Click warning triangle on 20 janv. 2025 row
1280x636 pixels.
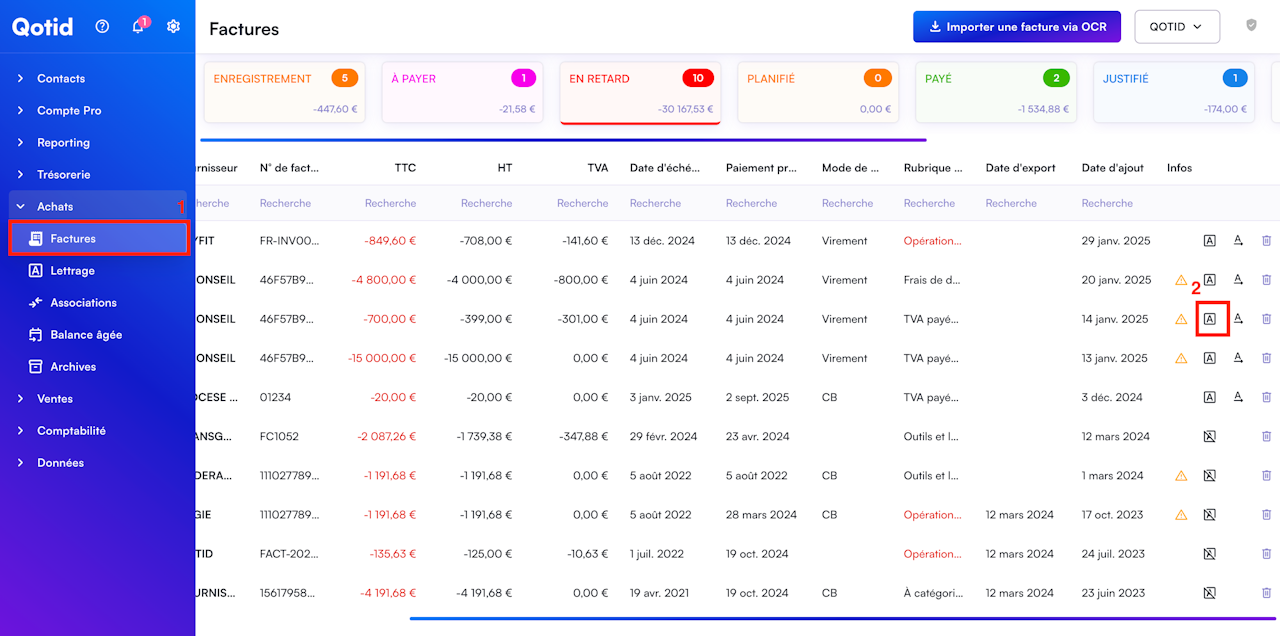pyautogui.click(x=1181, y=281)
